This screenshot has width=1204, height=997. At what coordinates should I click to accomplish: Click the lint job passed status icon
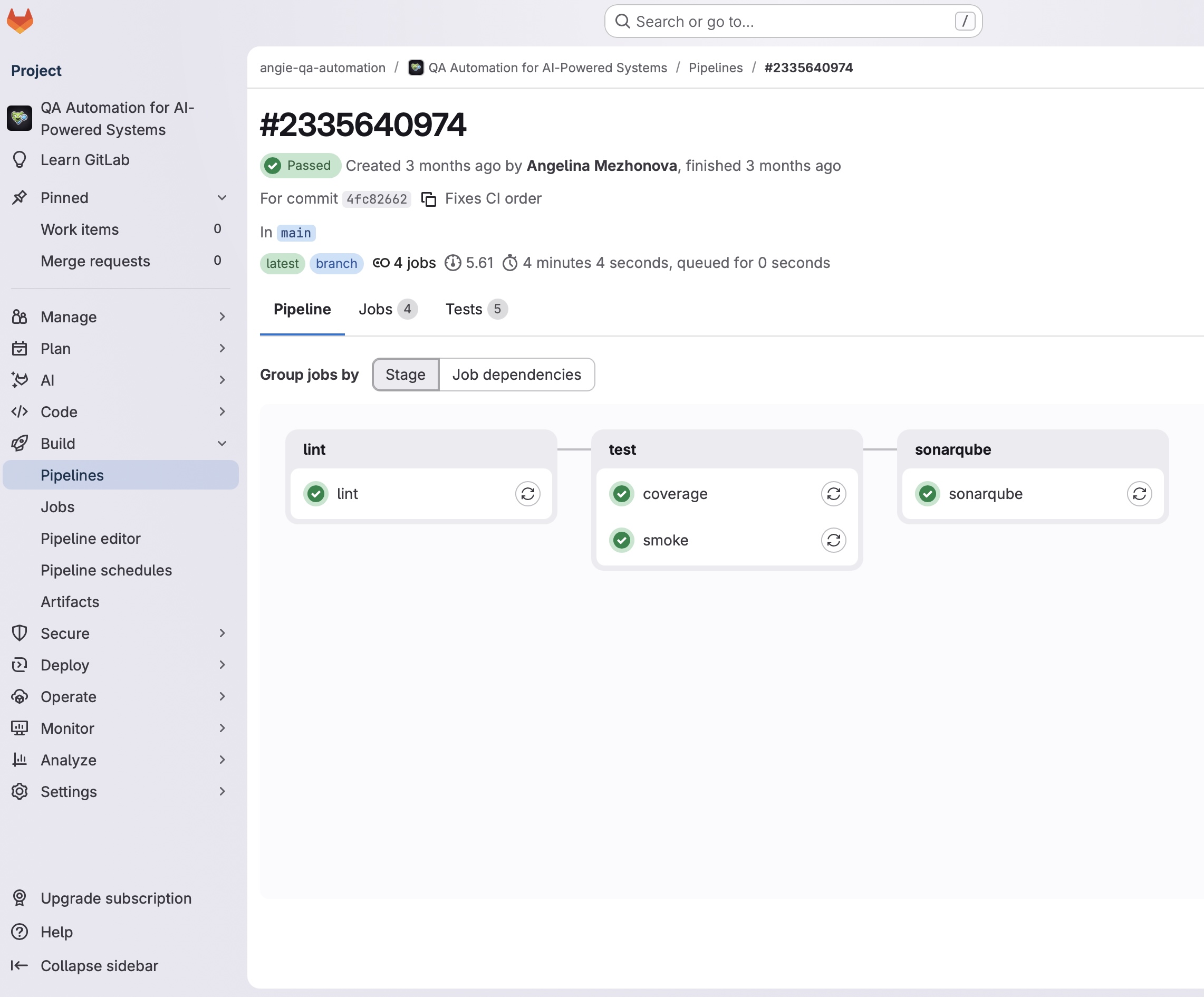316,494
